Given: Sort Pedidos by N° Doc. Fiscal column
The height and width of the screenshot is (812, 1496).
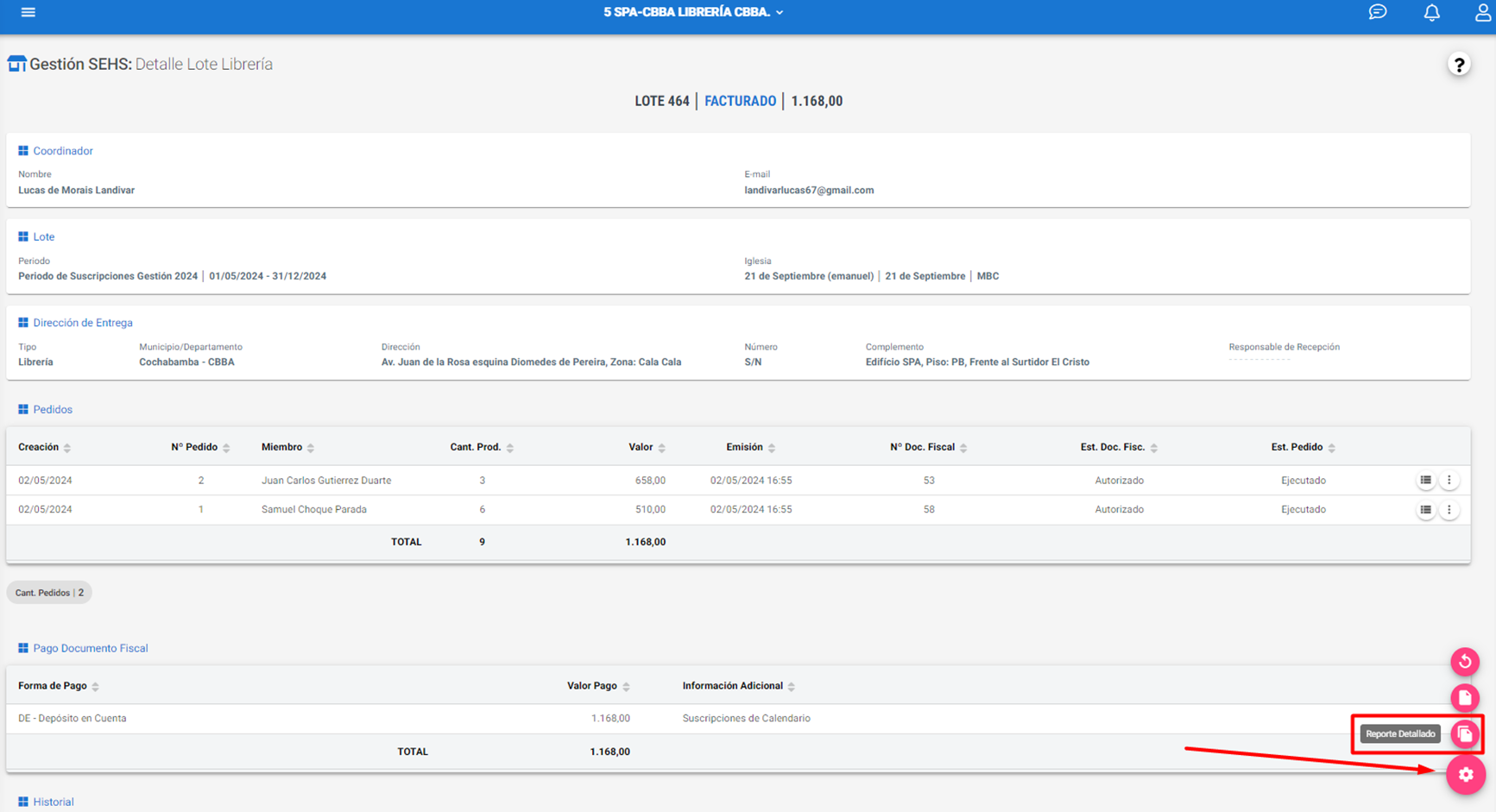Looking at the screenshot, I should 928,447.
